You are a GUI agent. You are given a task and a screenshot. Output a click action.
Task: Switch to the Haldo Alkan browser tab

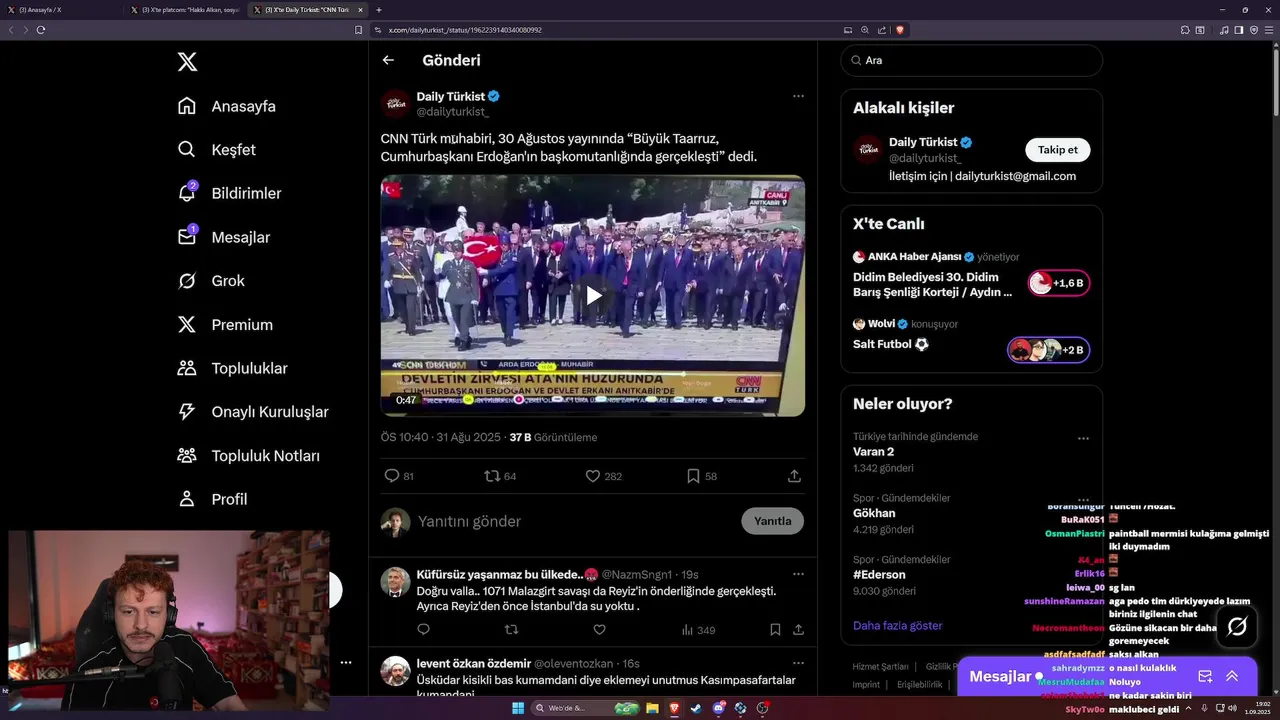click(x=186, y=9)
